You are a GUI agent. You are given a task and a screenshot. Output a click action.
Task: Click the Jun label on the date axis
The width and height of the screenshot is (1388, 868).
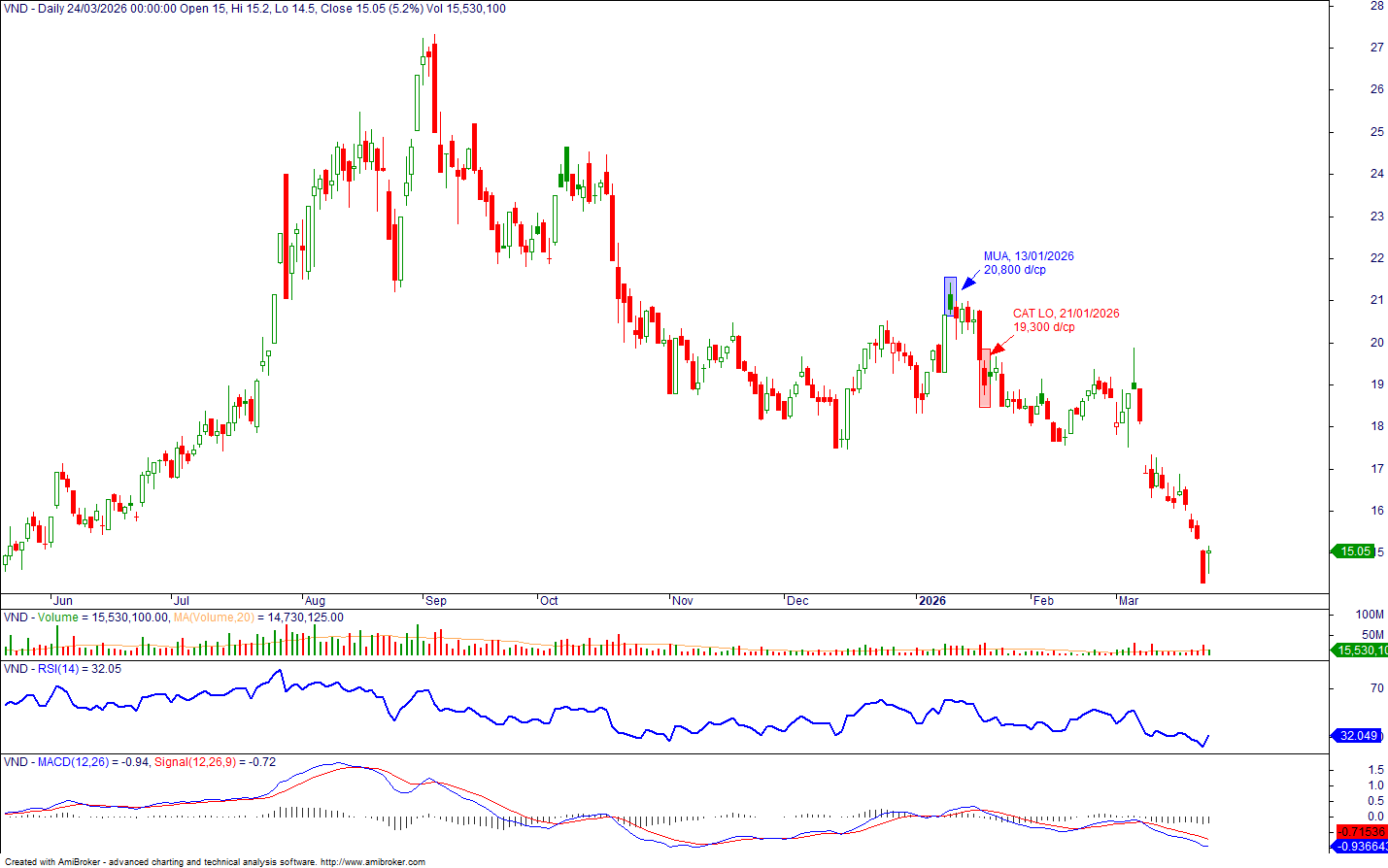(x=62, y=601)
